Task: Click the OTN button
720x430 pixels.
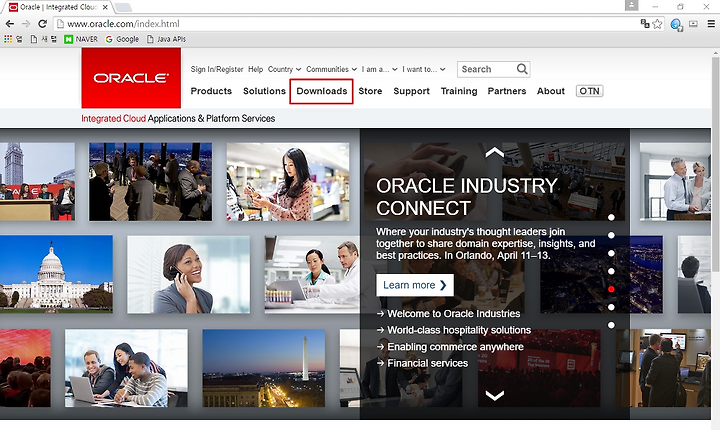Action: coord(590,91)
